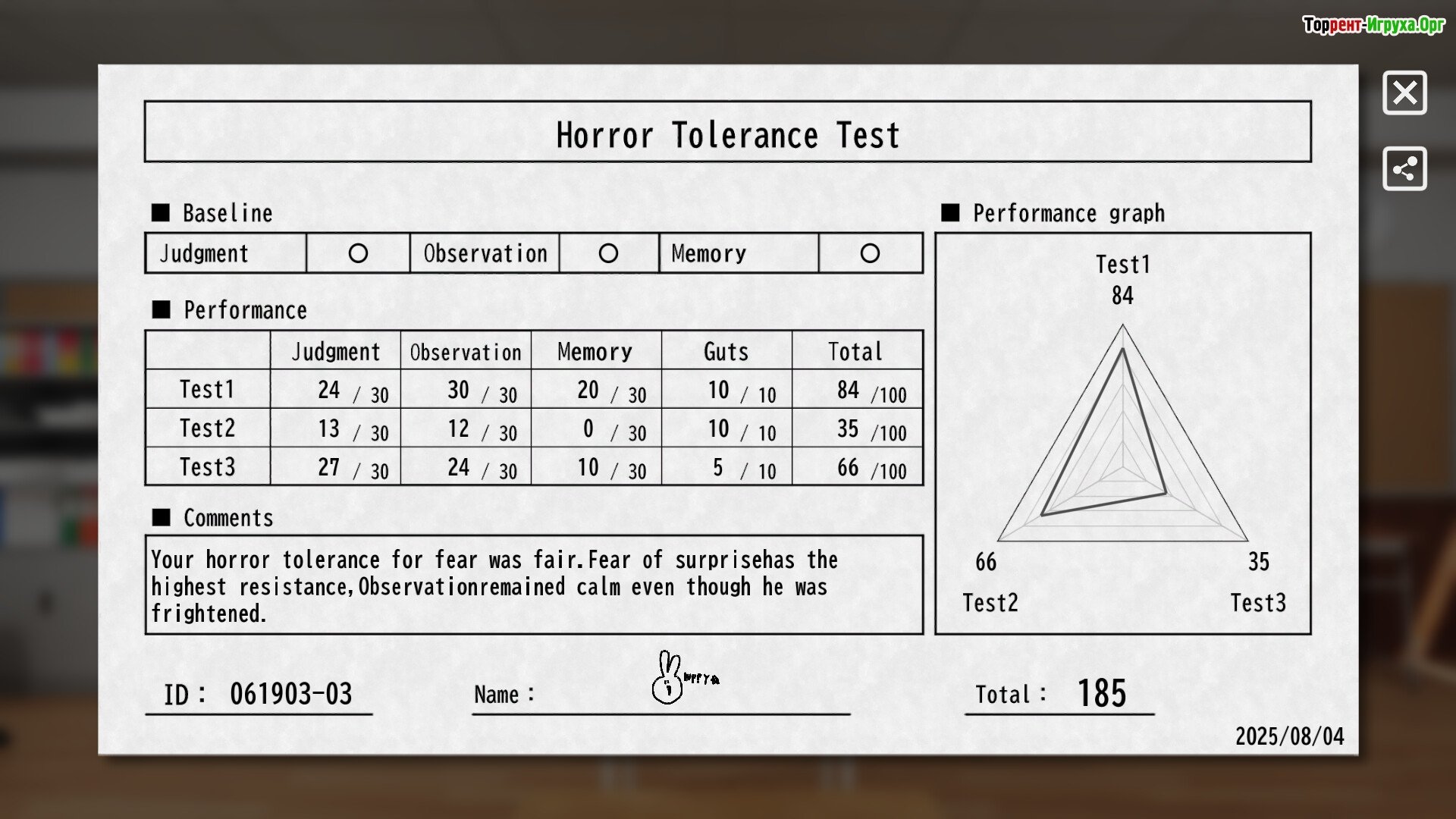Click the Performance graph section heading

(x=1068, y=213)
